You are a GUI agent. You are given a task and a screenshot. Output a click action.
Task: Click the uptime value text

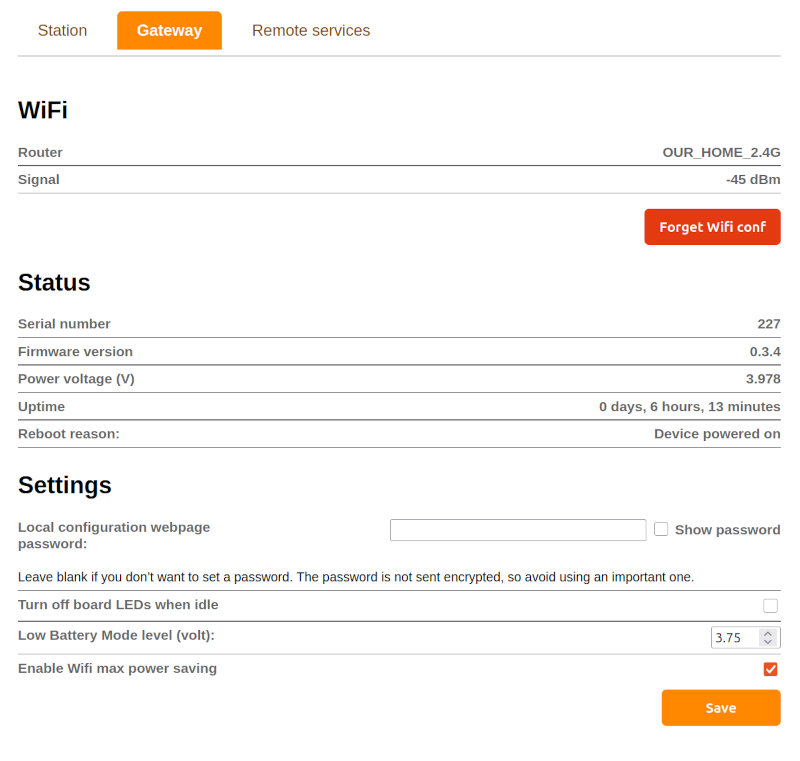(x=689, y=407)
